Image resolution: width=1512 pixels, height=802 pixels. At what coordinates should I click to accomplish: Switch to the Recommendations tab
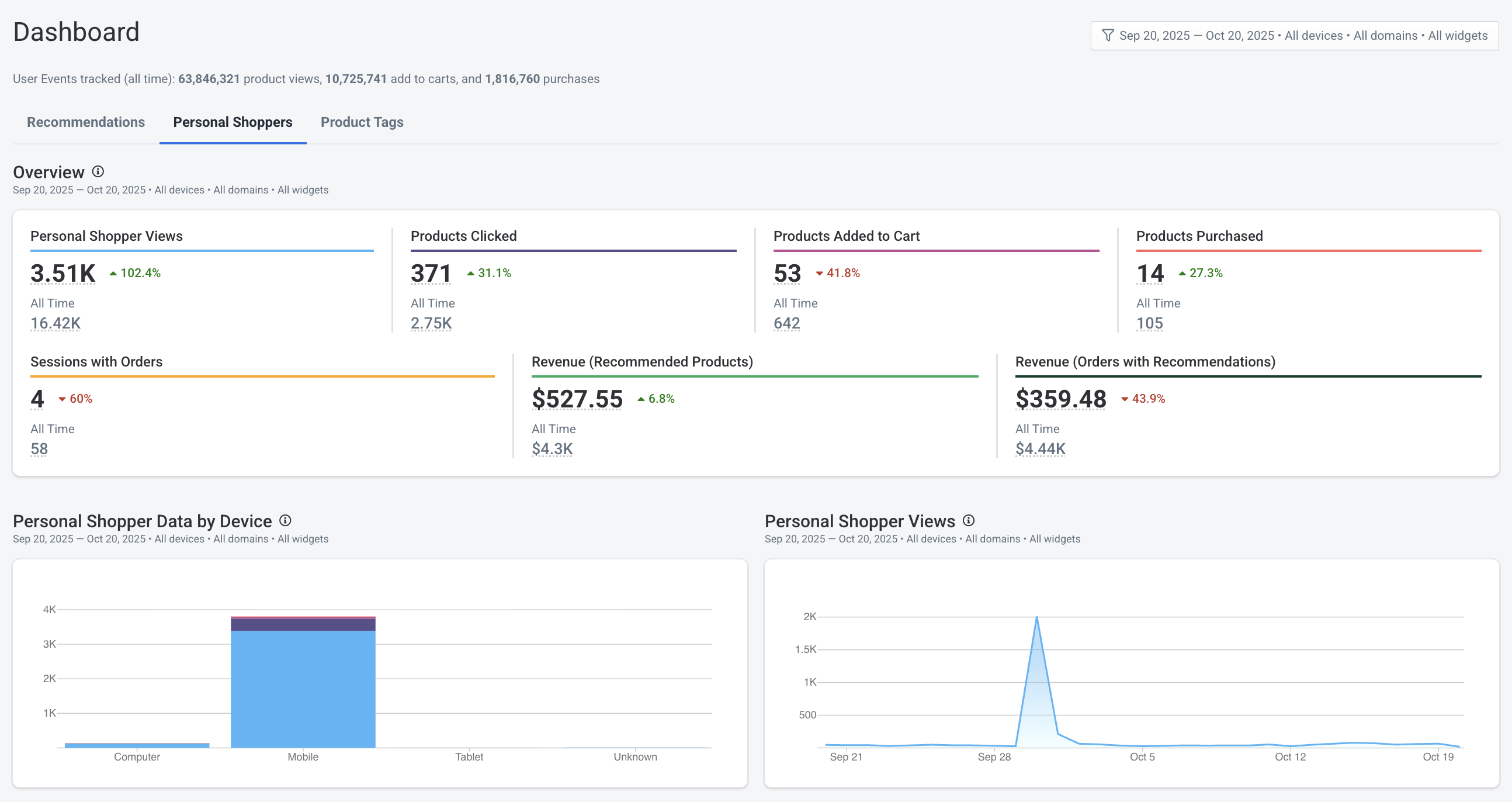pyautogui.click(x=86, y=122)
